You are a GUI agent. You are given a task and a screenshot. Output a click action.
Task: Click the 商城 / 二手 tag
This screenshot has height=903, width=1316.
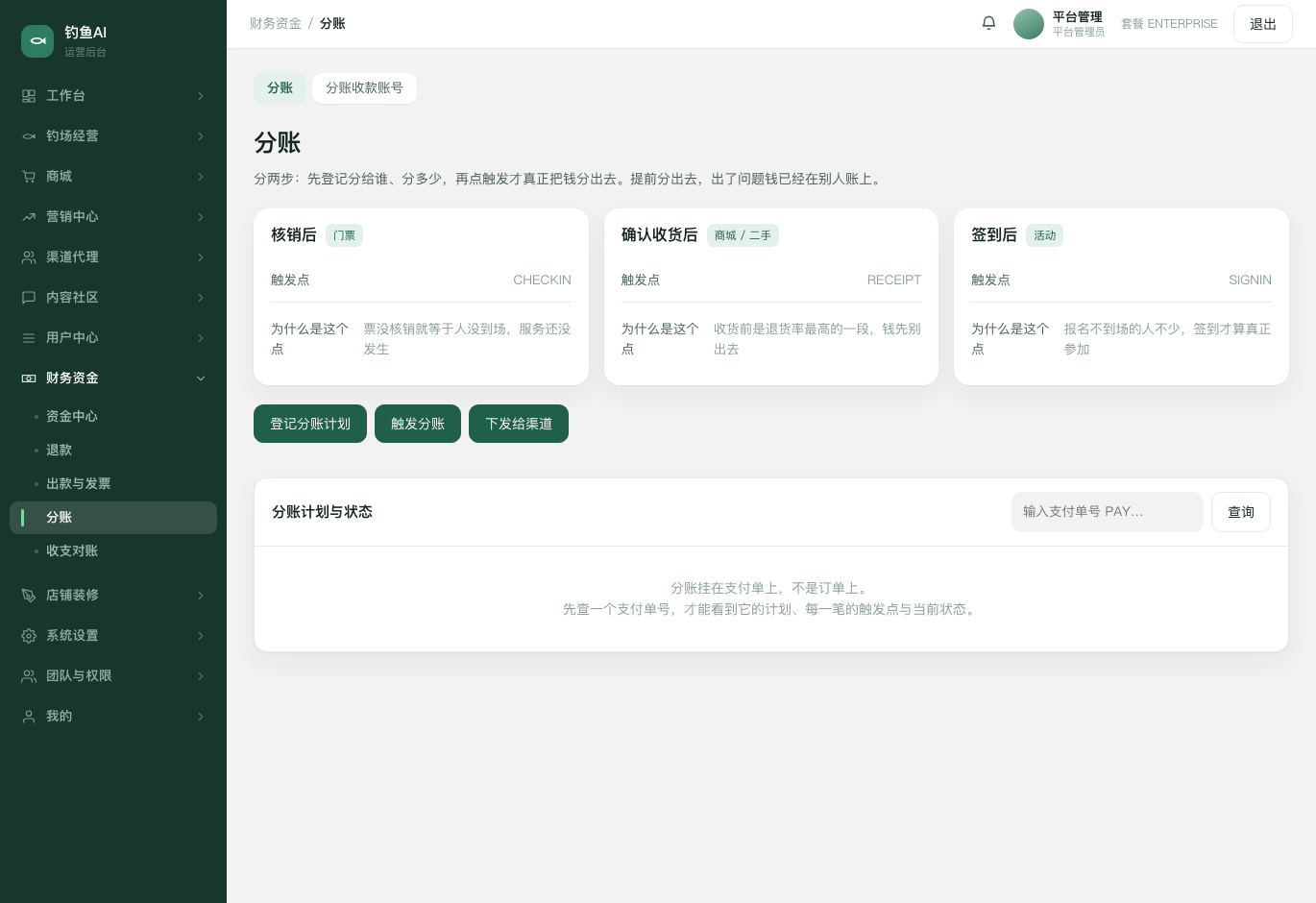[743, 235]
